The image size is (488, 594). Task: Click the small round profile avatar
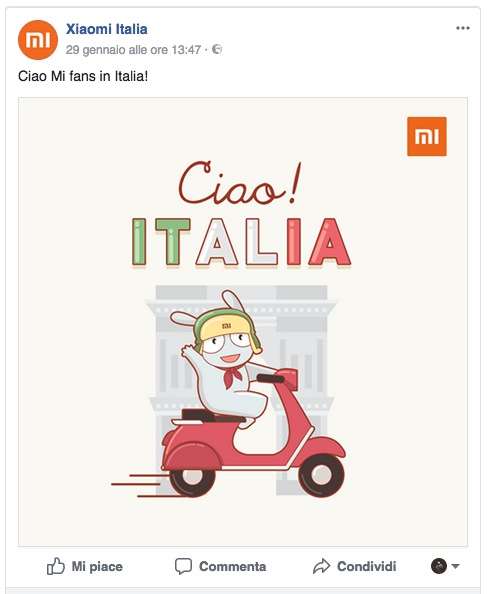tap(439, 566)
